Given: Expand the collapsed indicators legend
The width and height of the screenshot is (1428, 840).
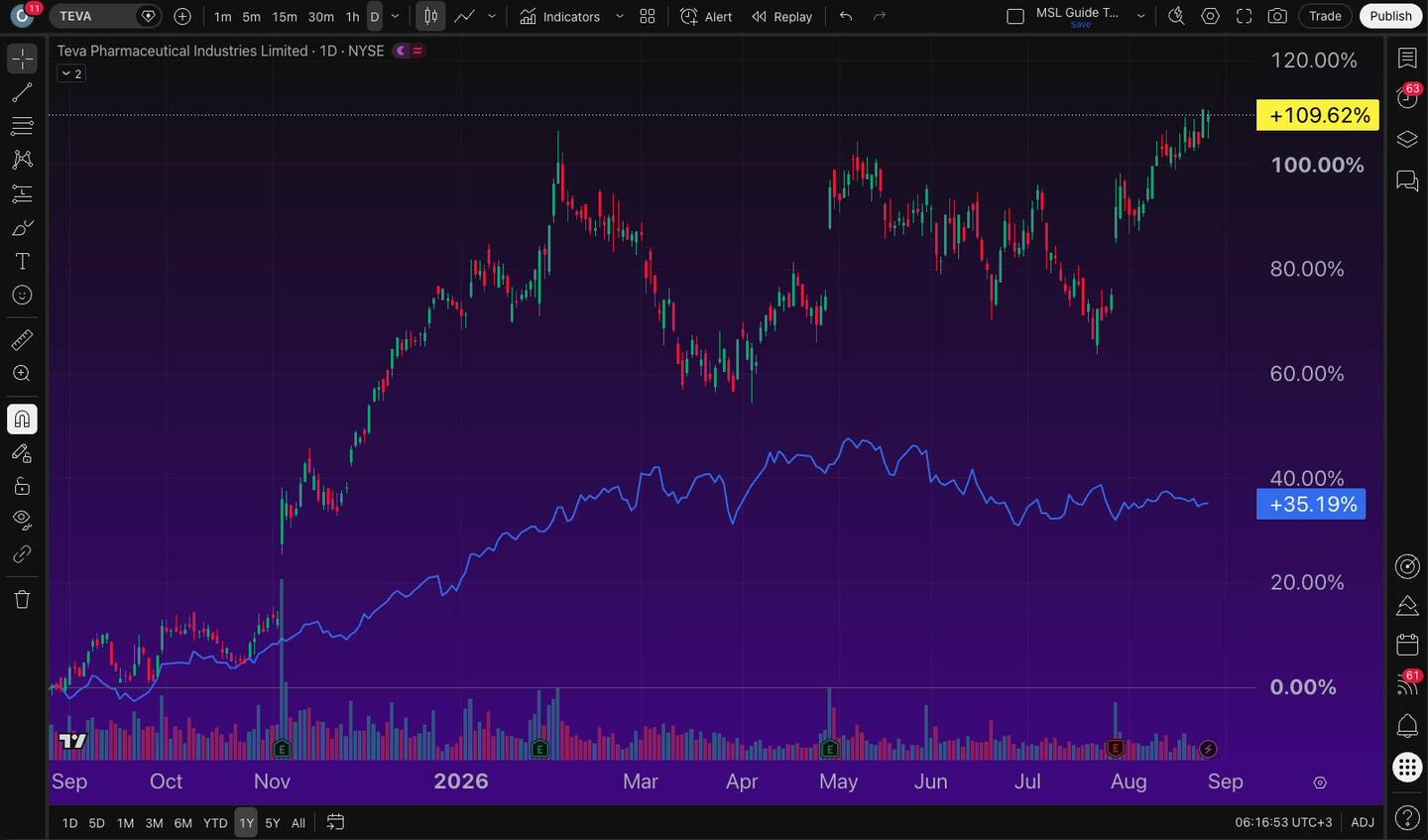Looking at the screenshot, I should pyautogui.click(x=70, y=73).
